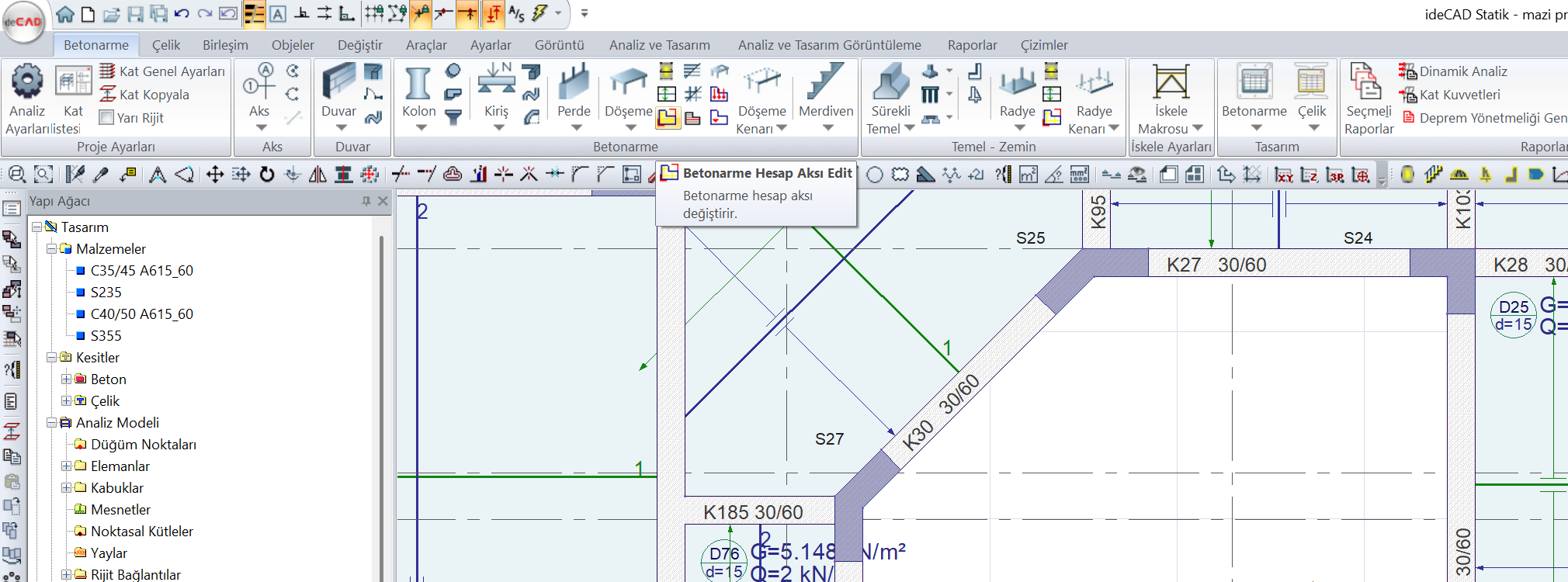Open the İskele Makrosu scaffold icon
The image size is (1568, 582).
[x=1171, y=81]
